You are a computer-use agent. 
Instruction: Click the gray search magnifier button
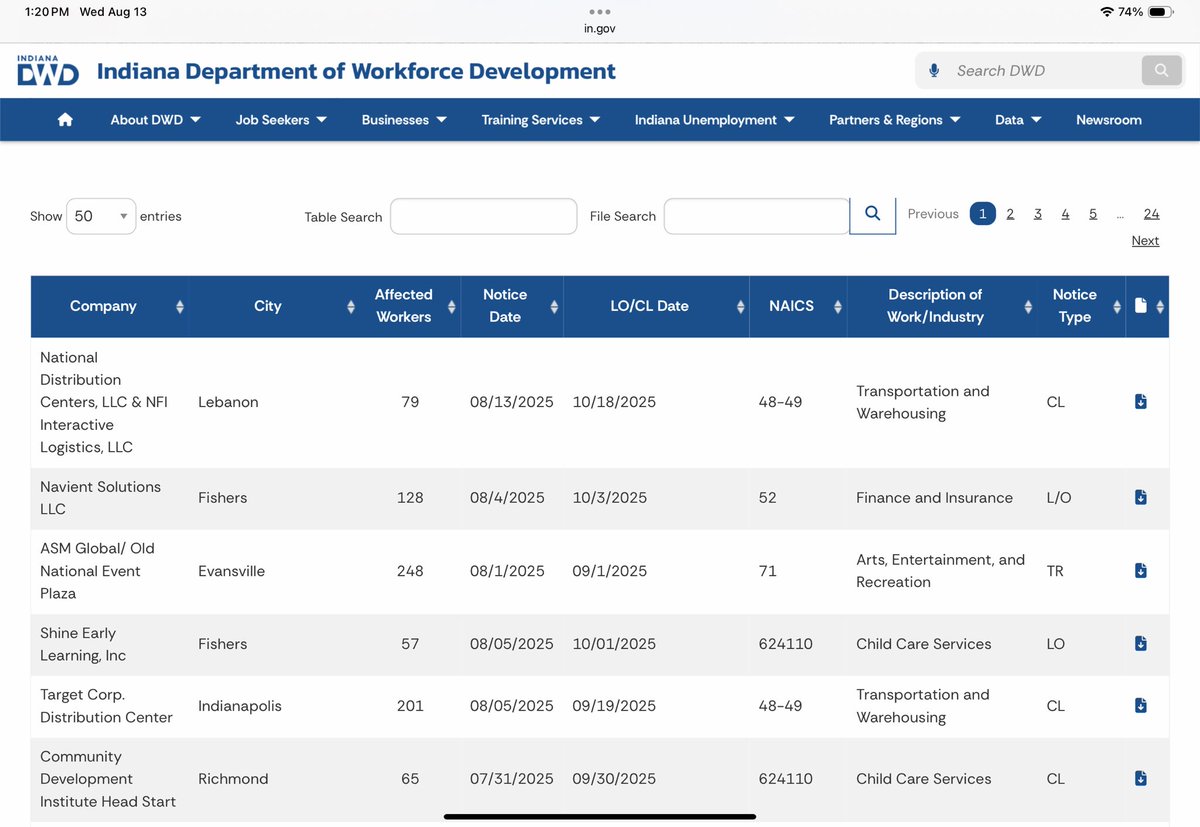(1161, 70)
